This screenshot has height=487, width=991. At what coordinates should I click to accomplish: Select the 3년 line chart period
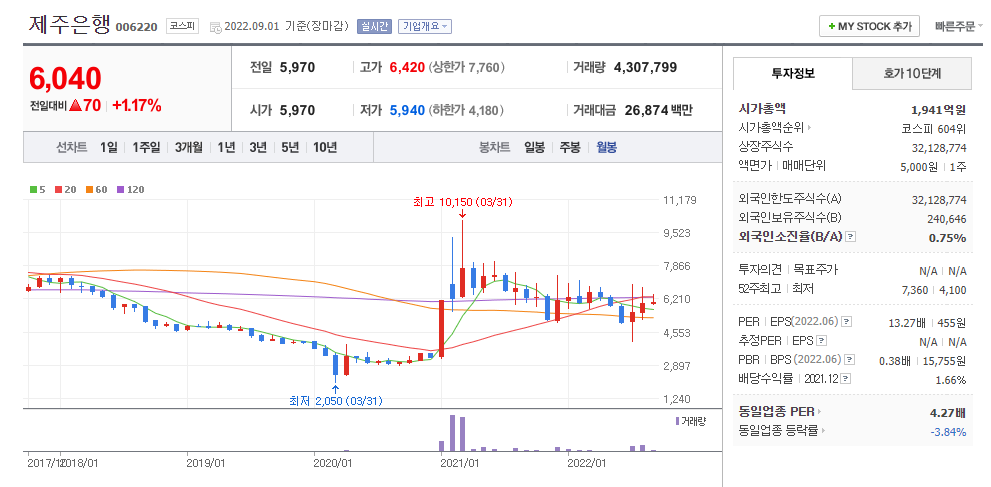click(x=258, y=148)
